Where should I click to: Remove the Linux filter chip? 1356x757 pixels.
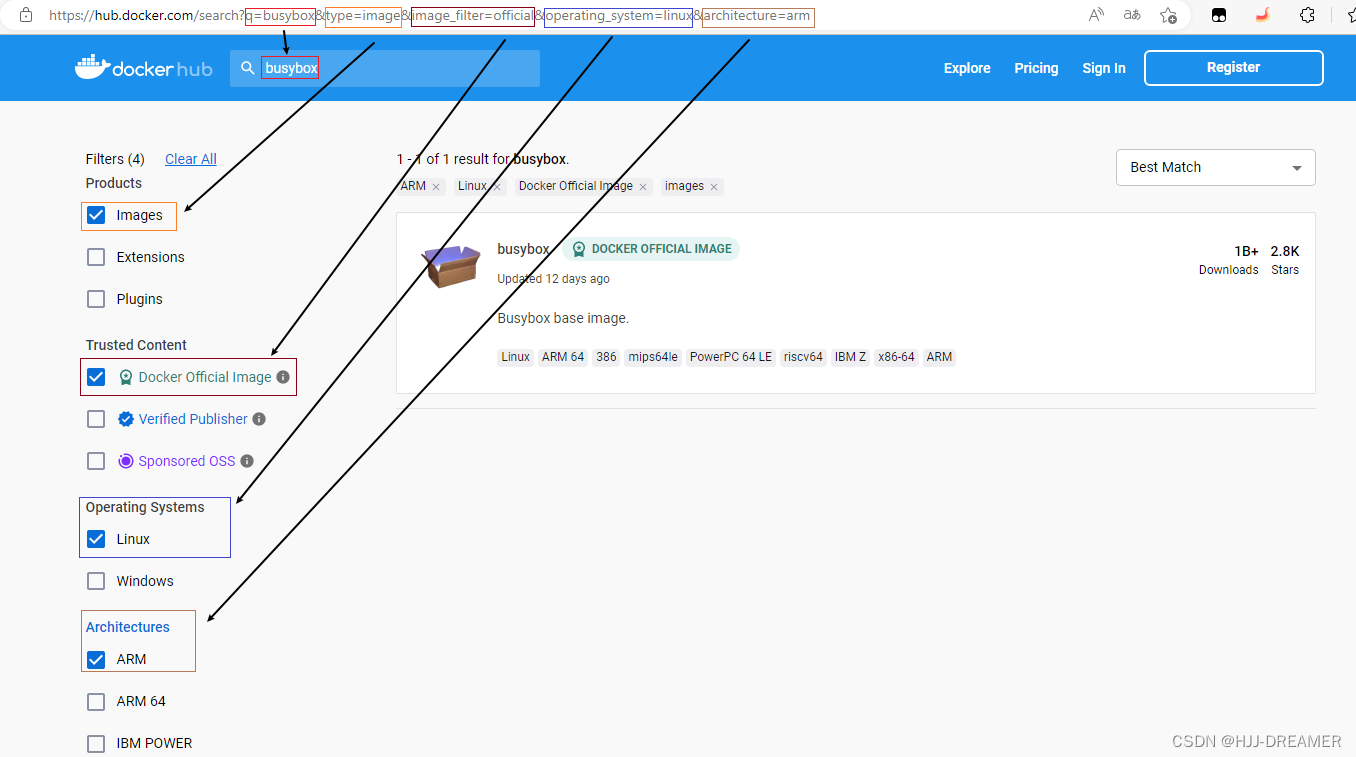[496, 186]
